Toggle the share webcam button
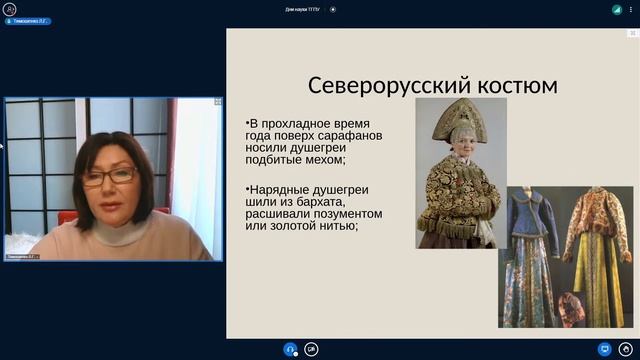 point(311,349)
